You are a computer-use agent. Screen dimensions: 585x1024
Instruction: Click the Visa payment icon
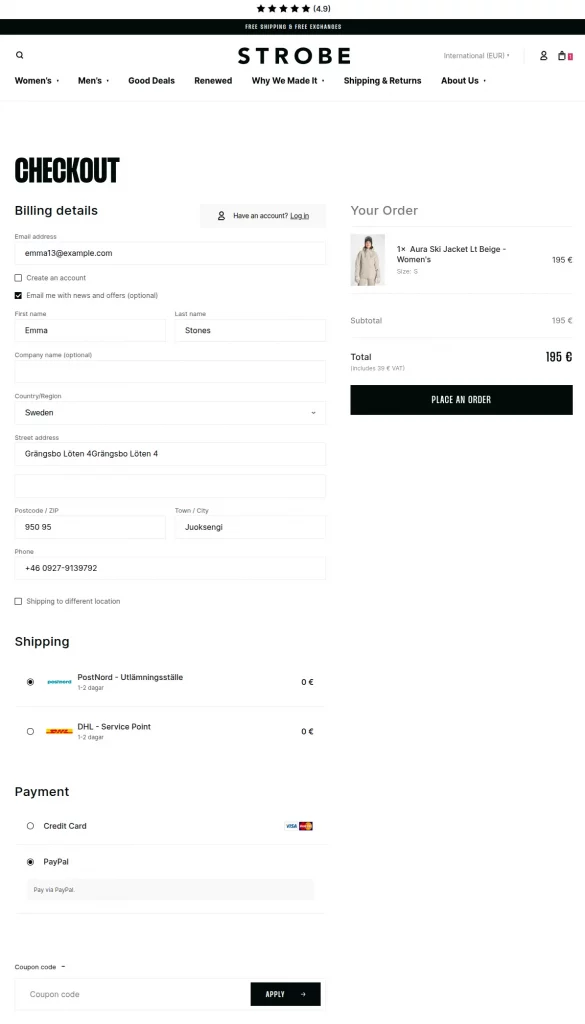[289, 825]
